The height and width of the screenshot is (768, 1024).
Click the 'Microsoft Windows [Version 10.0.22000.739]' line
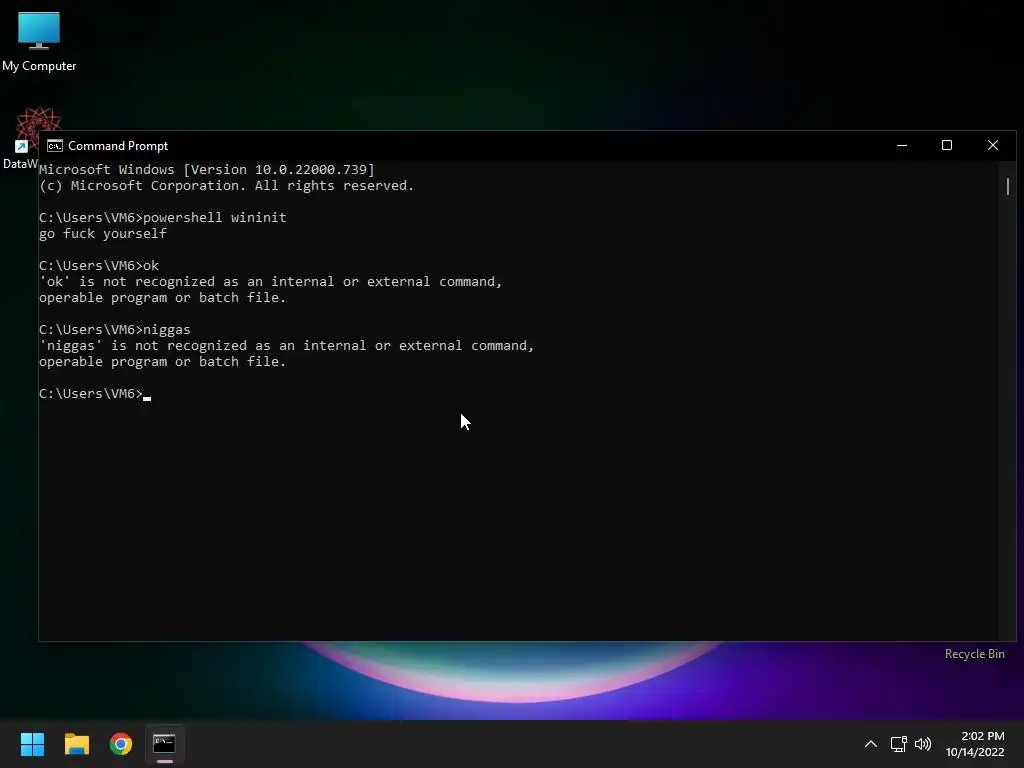pos(207,170)
